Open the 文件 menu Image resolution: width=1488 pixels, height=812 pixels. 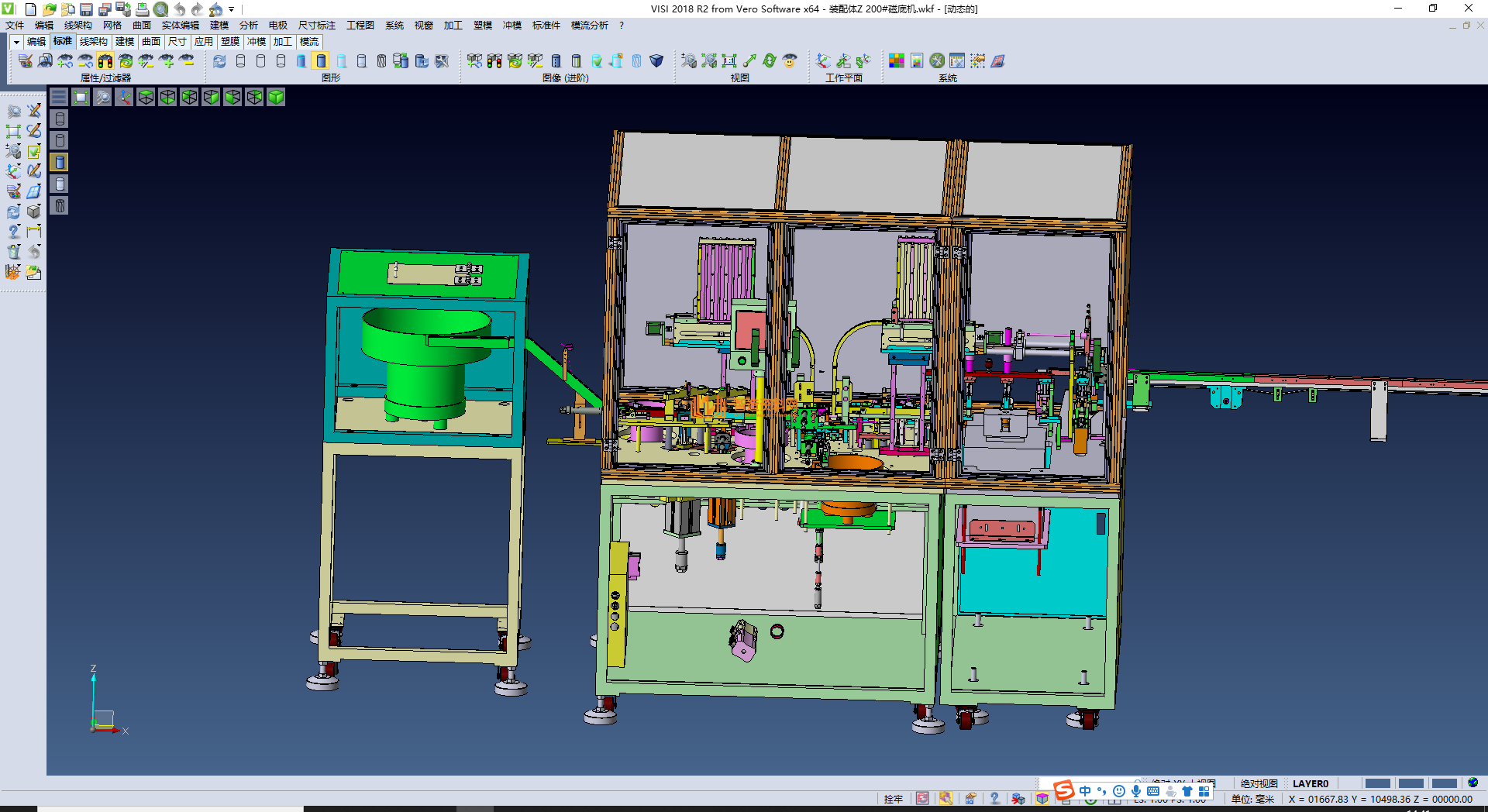point(15,26)
